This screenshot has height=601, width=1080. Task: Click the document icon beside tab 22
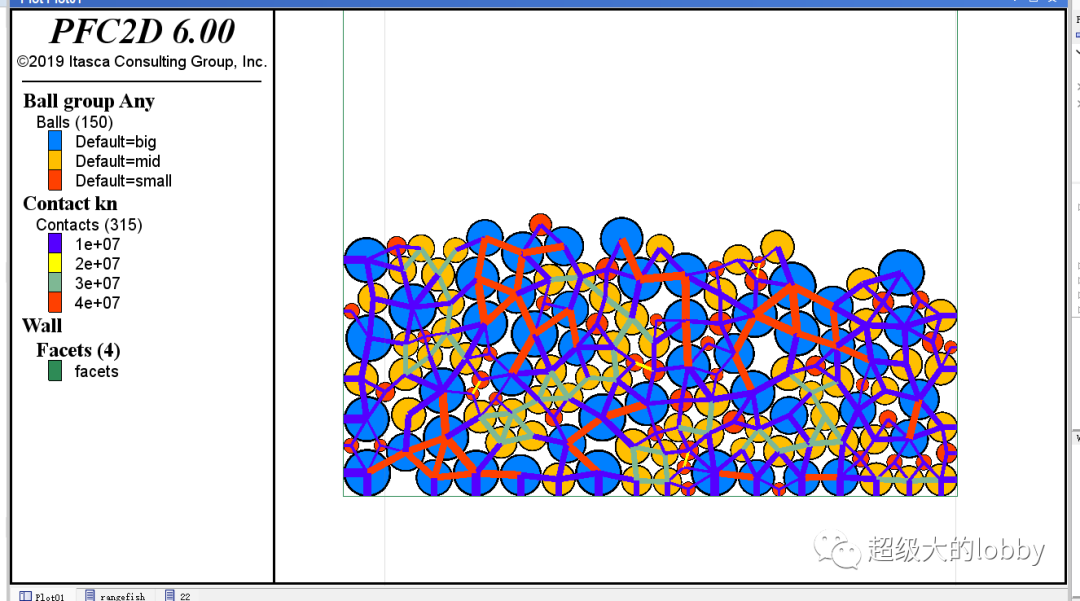coord(170,595)
